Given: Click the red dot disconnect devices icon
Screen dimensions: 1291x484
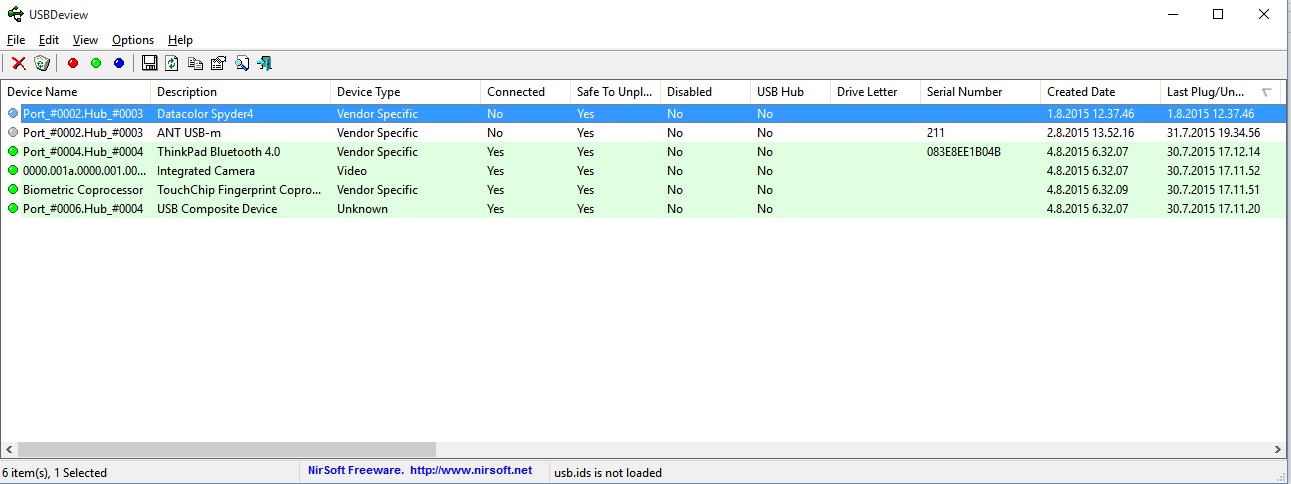Looking at the screenshot, I should tap(72, 63).
